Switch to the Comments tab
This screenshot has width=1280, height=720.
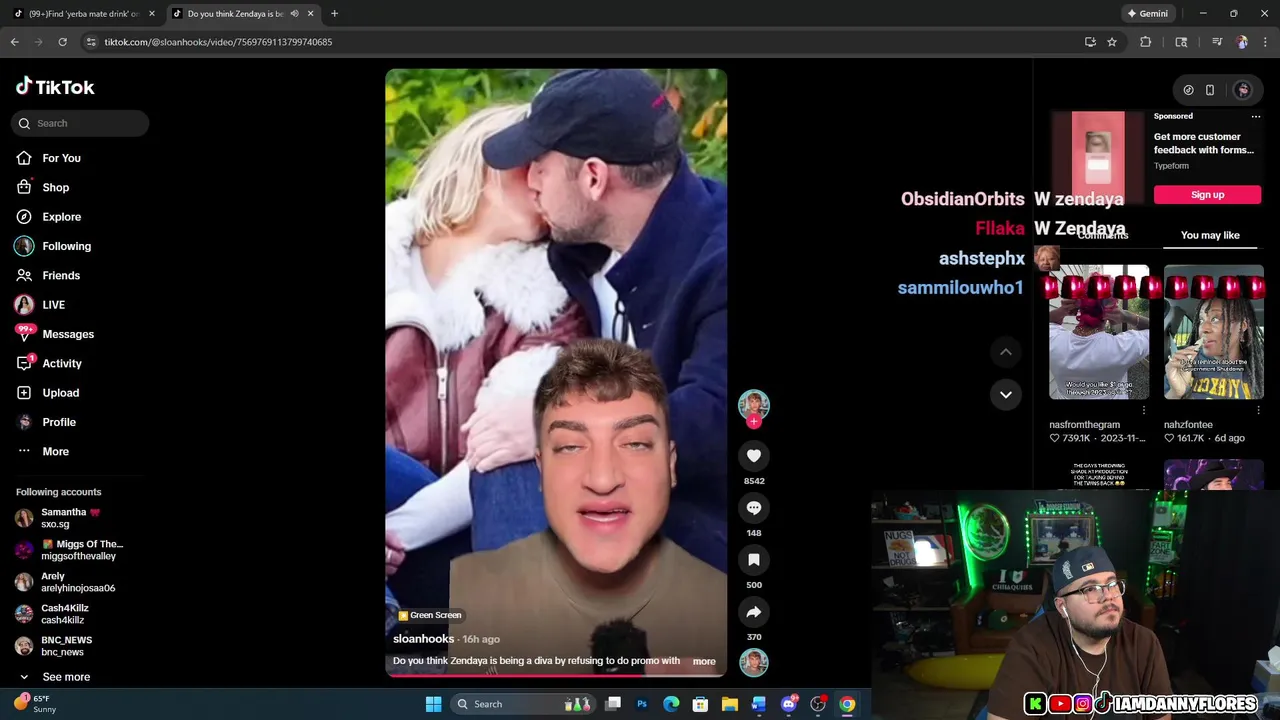pyautogui.click(x=1103, y=236)
